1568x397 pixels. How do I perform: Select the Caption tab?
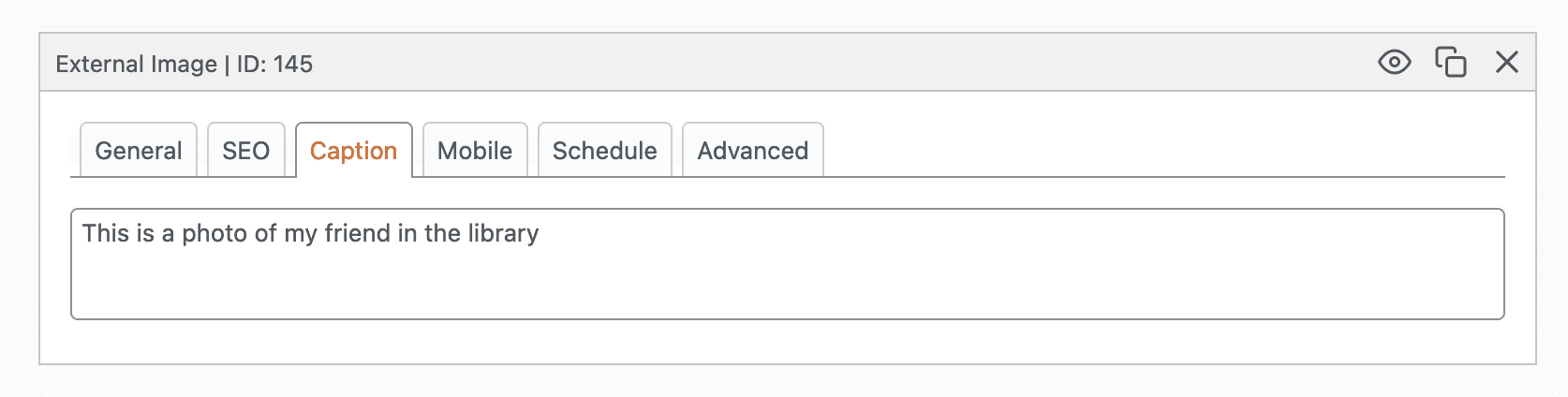(x=353, y=151)
